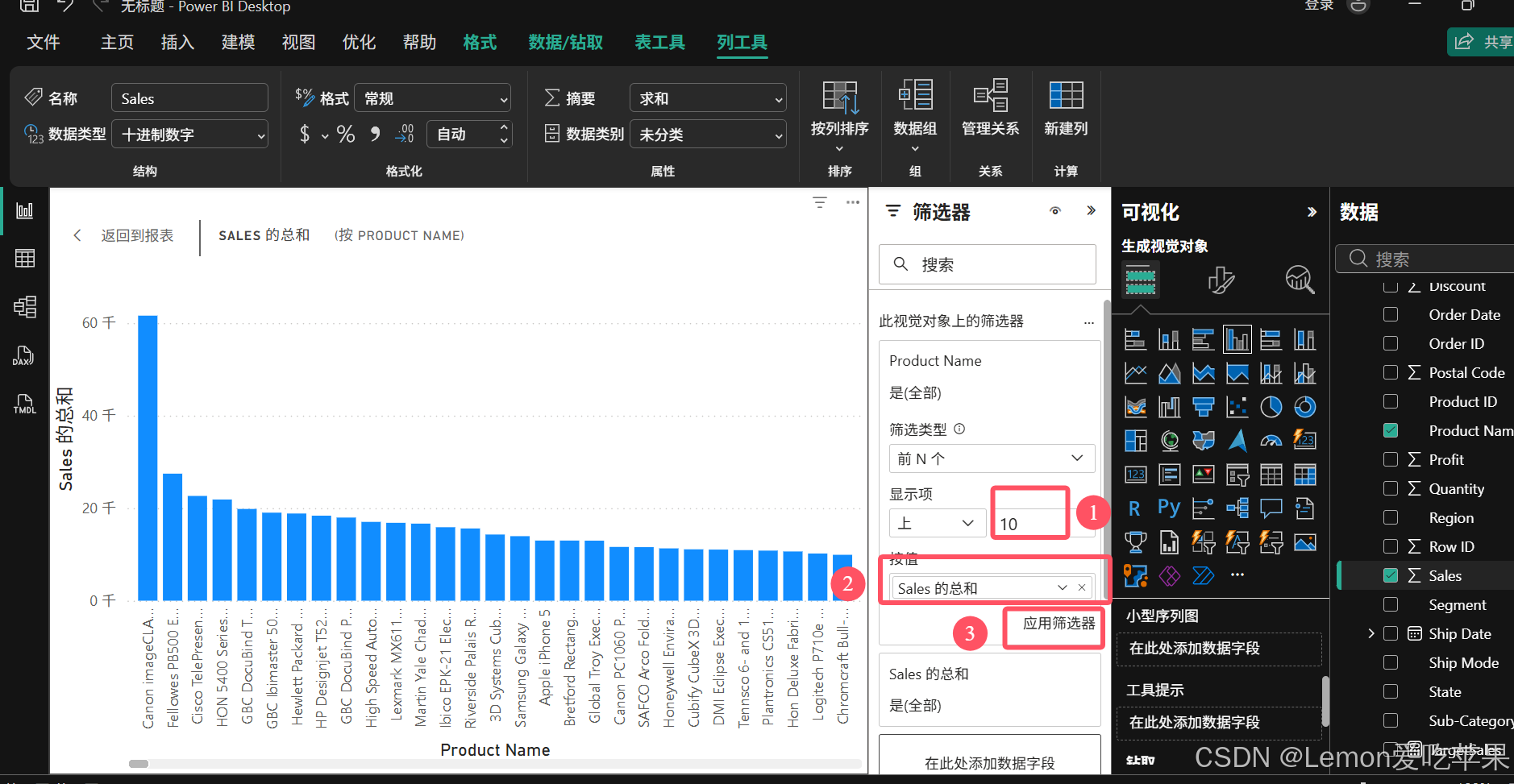Viewport: 1514px width, 784px height.
Task: Select the Donut chart visual icon
Action: pyautogui.click(x=1305, y=408)
